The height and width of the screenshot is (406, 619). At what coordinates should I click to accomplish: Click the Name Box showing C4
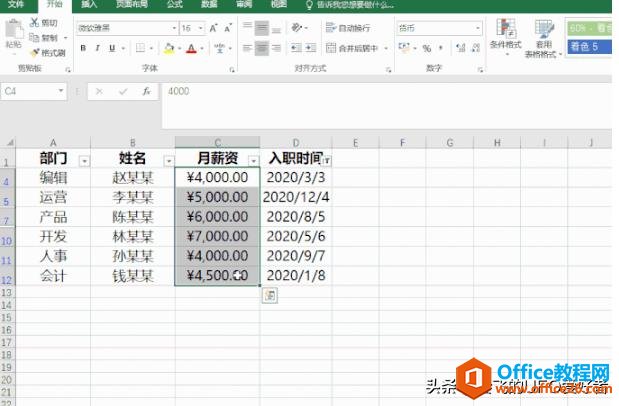point(34,91)
